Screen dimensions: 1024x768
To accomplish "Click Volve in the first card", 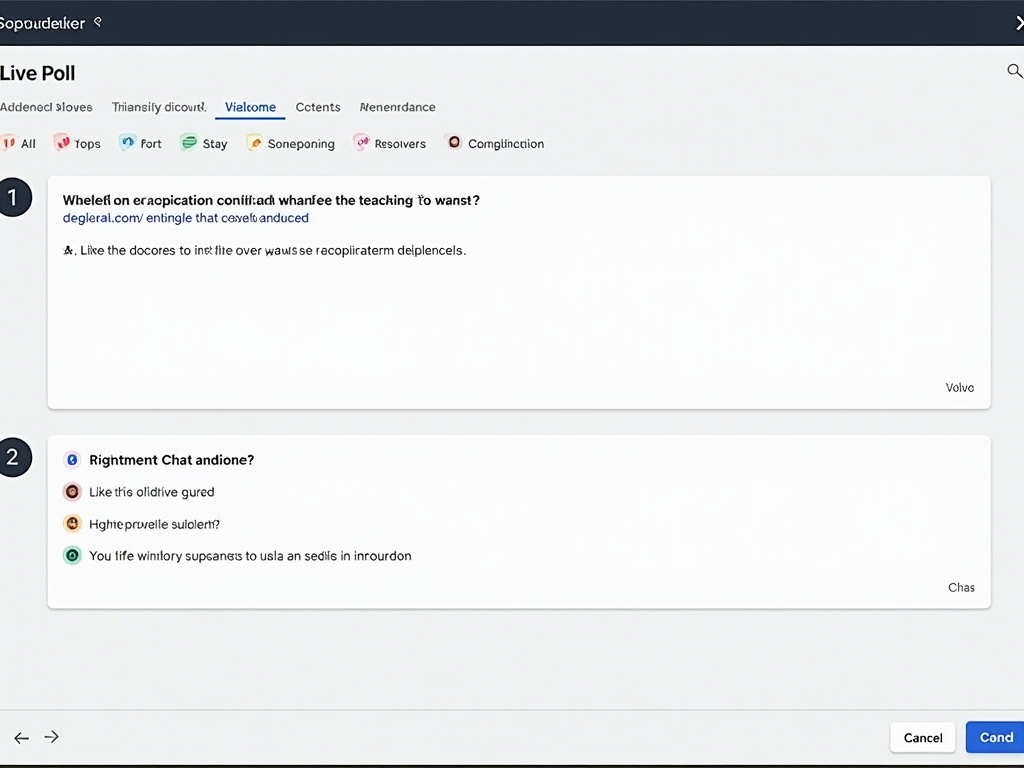I will pos(959,388).
